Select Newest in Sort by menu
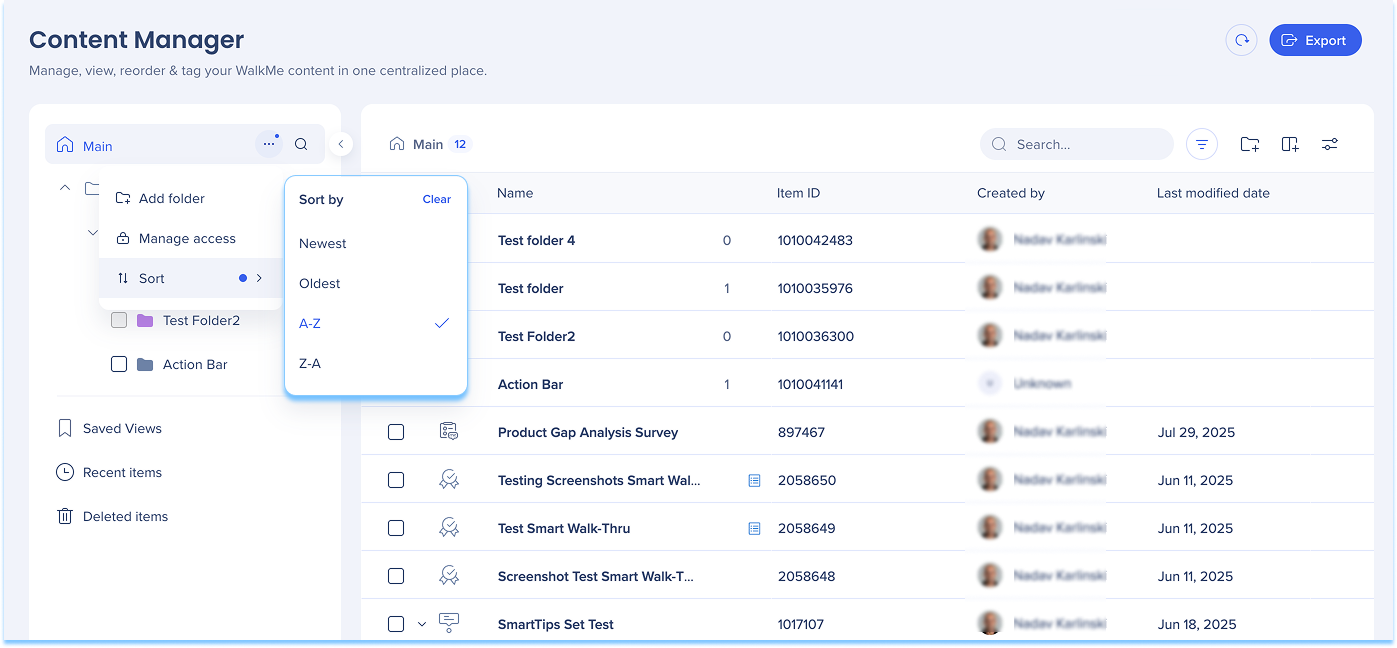Image resolution: width=1397 pixels, height=648 pixels. (323, 243)
